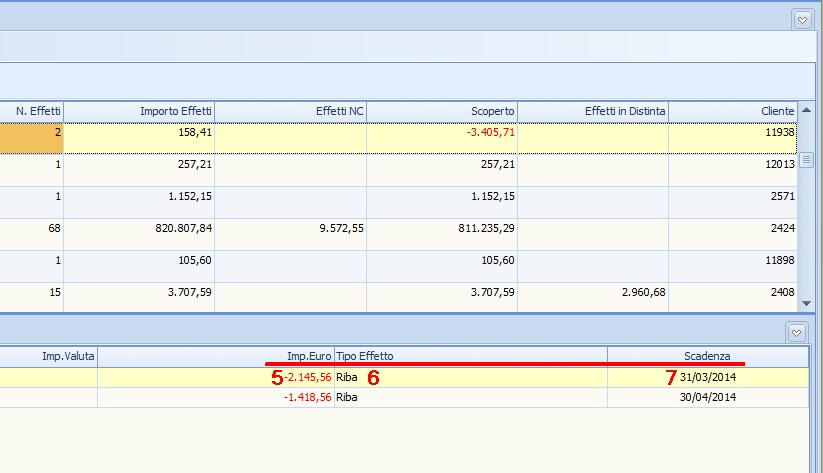Viewport: 823px width, 473px height.
Task: Click the Effetti NC column header
Action: pos(290,111)
